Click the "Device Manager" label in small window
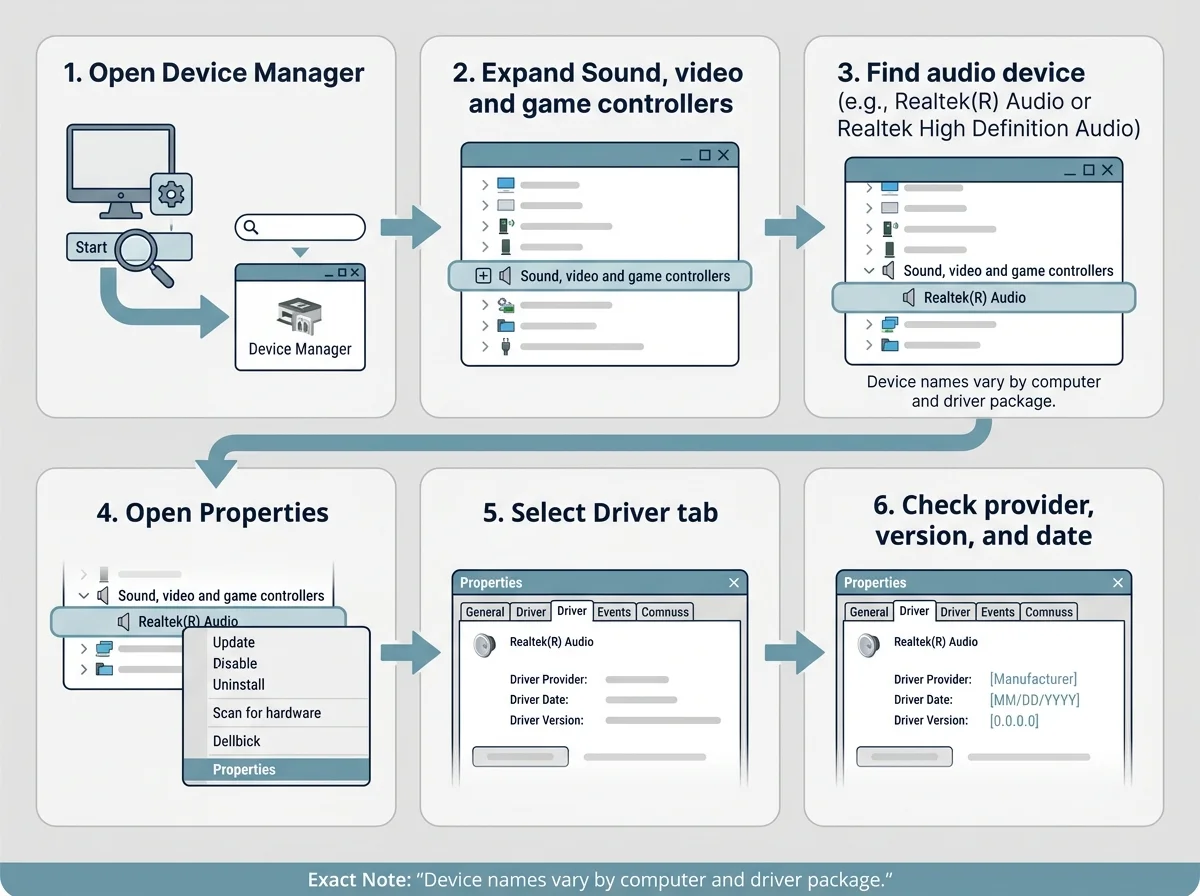 pos(300,349)
